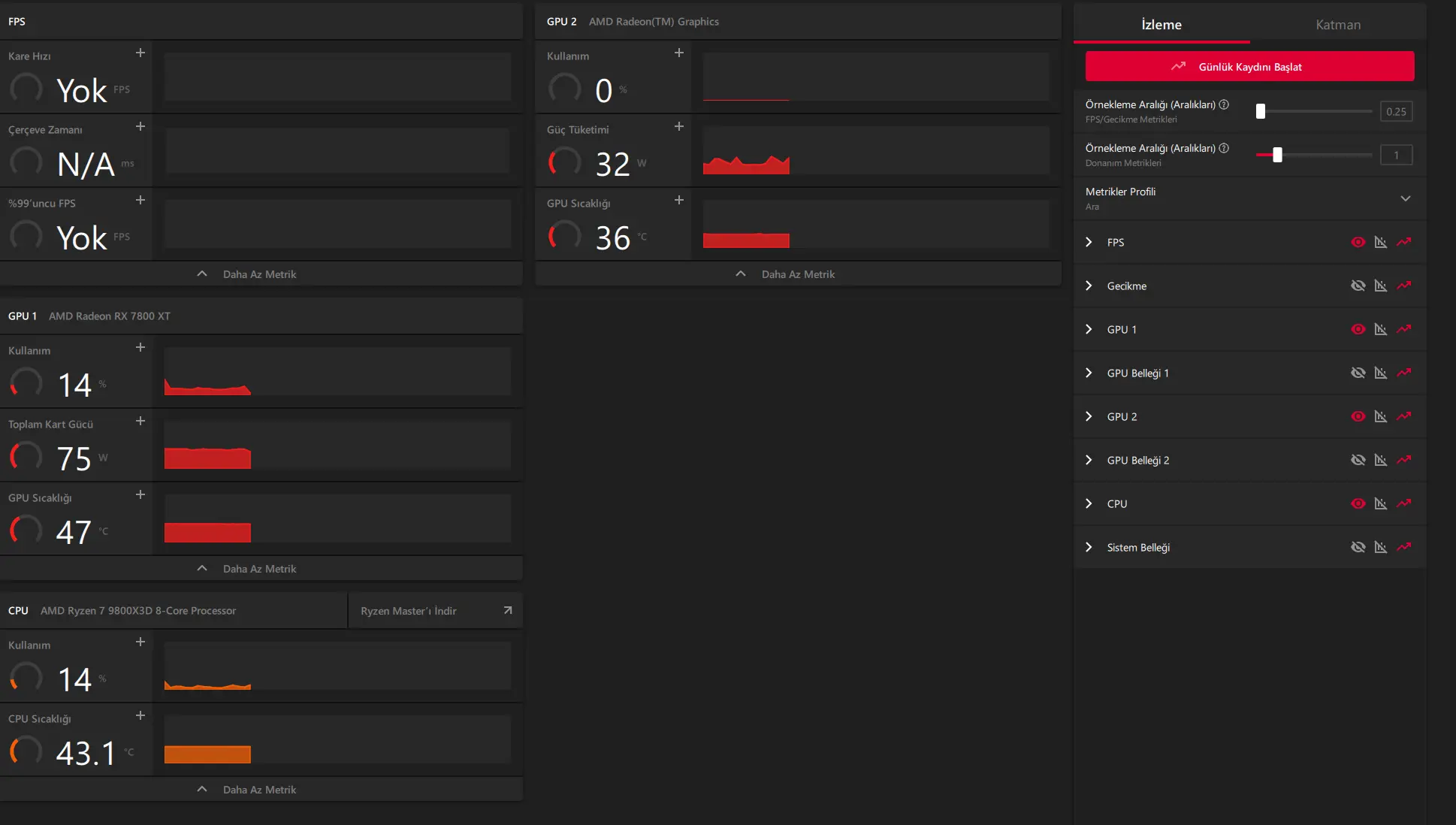Click the graph icon in the FPS row
The image size is (1456, 825).
click(x=1381, y=242)
